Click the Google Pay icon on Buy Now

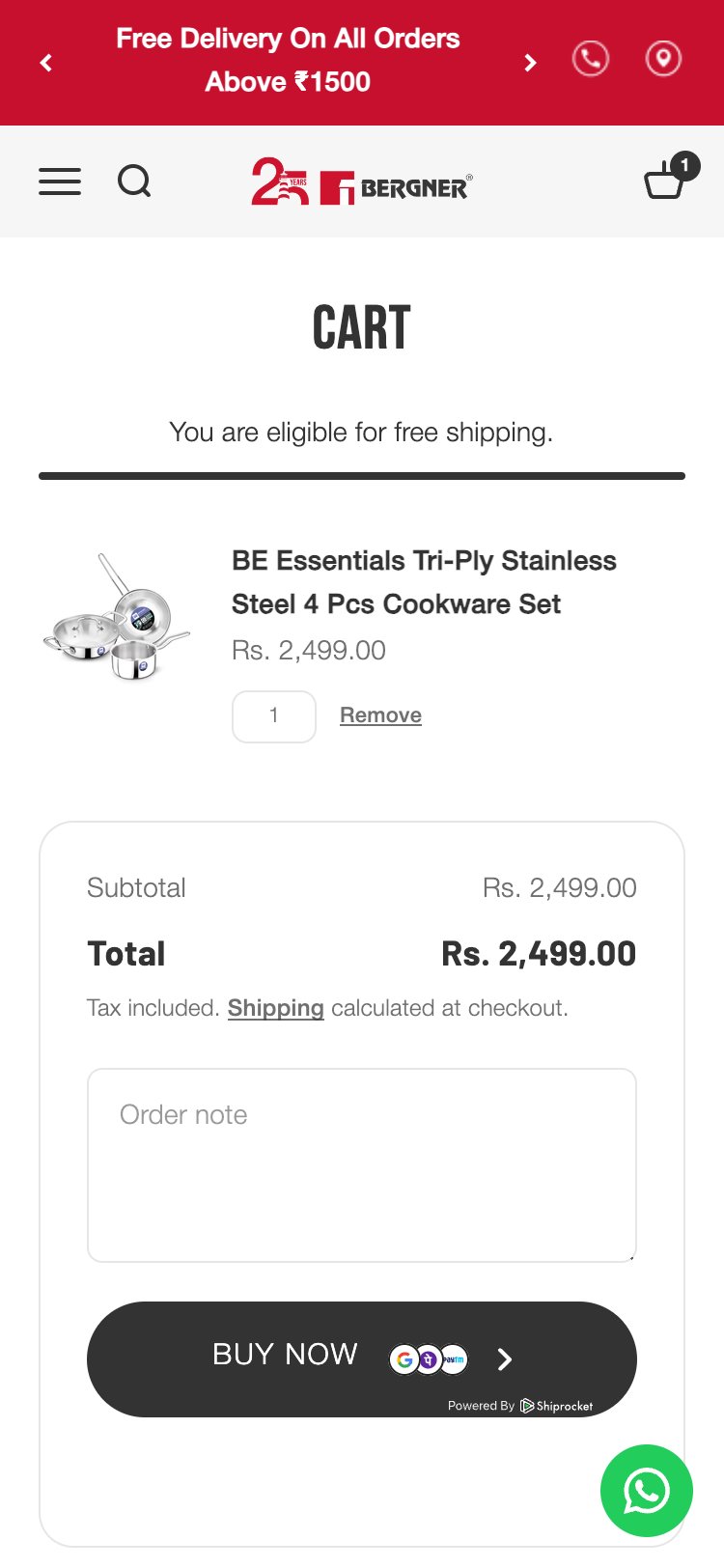(x=405, y=1359)
